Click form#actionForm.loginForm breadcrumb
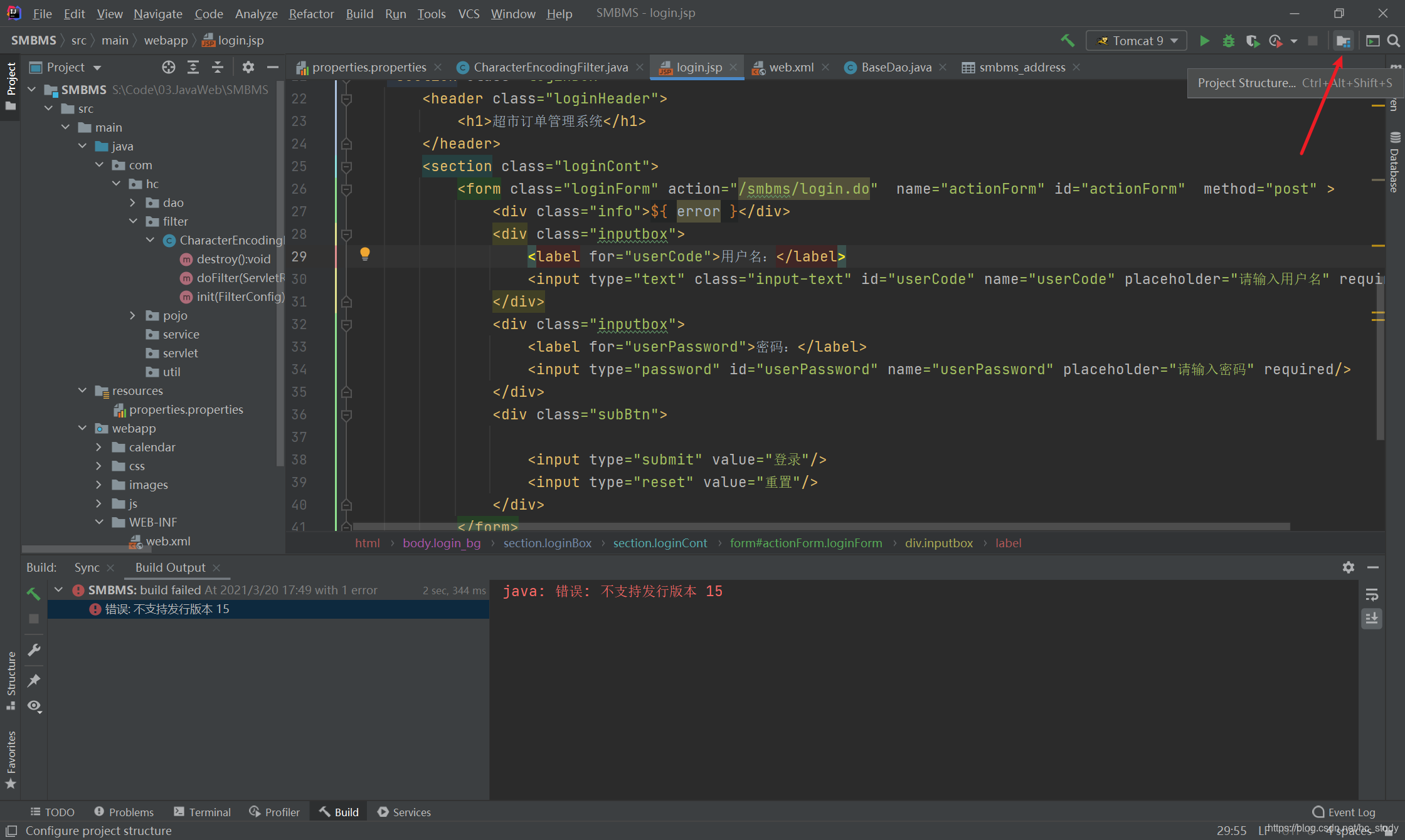 (805, 543)
